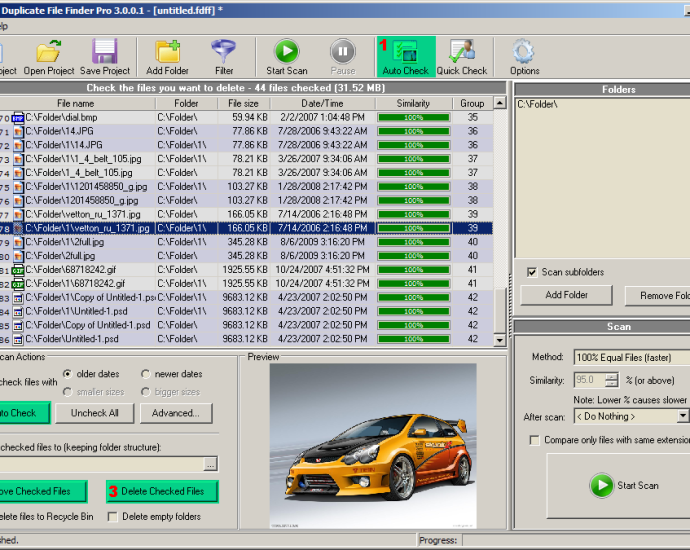Click the icon for C:\Folder\1\1_4_belt_105.jpg

pos(18,159)
